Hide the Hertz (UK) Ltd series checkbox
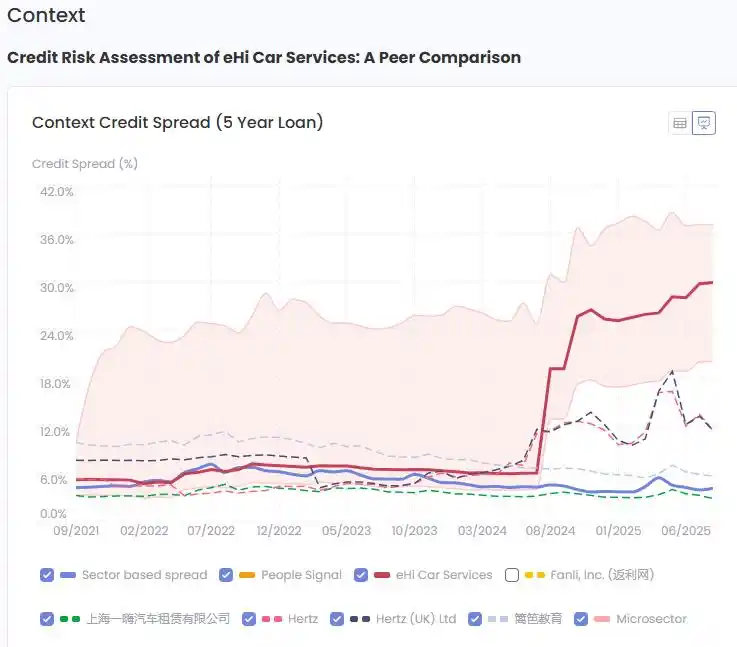The height and width of the screenshot is (647, 737). point(337,619)
